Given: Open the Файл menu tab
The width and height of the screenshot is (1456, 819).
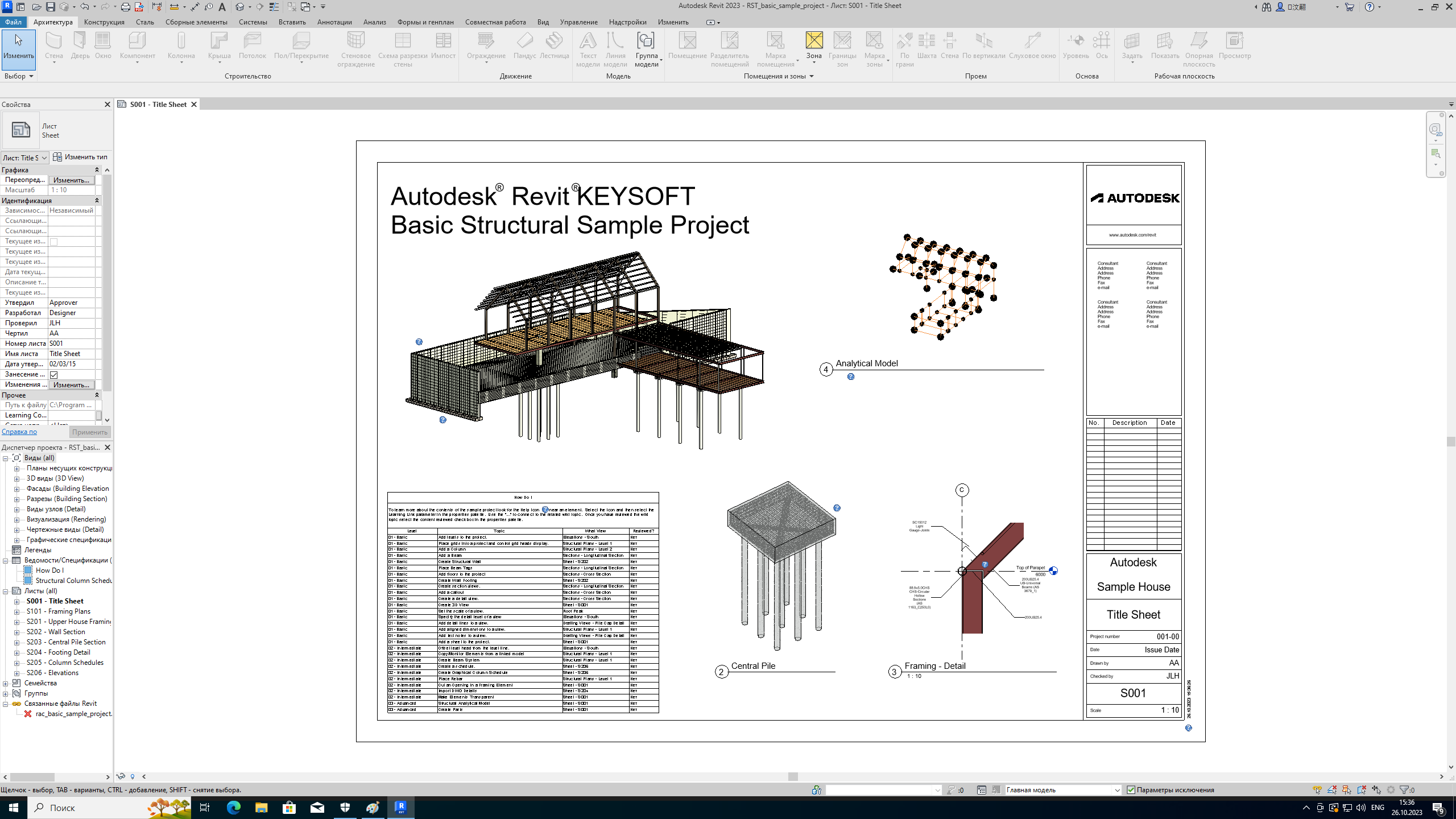Looking at the screenshot, I should pos(13,22).
